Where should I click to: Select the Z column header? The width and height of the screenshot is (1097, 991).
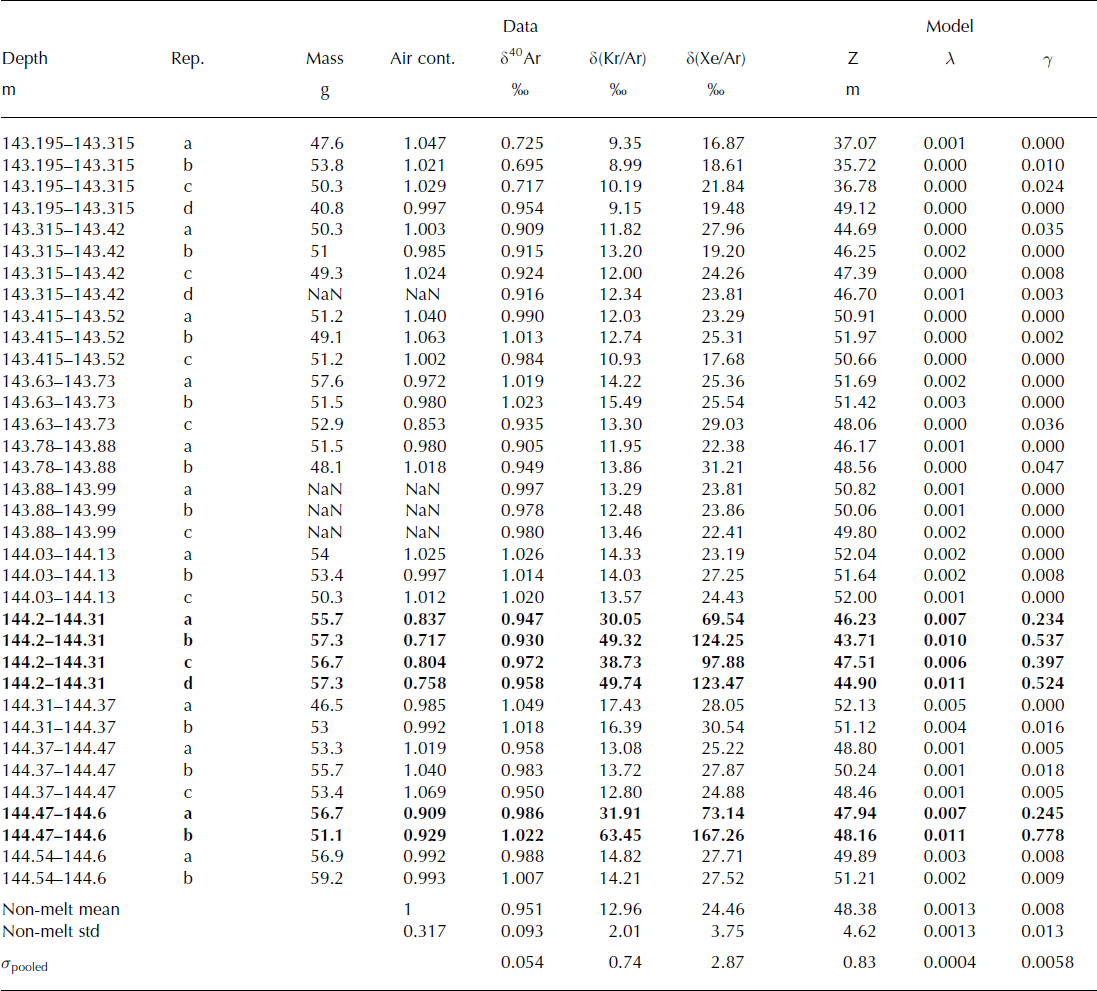tap(852, 59)
